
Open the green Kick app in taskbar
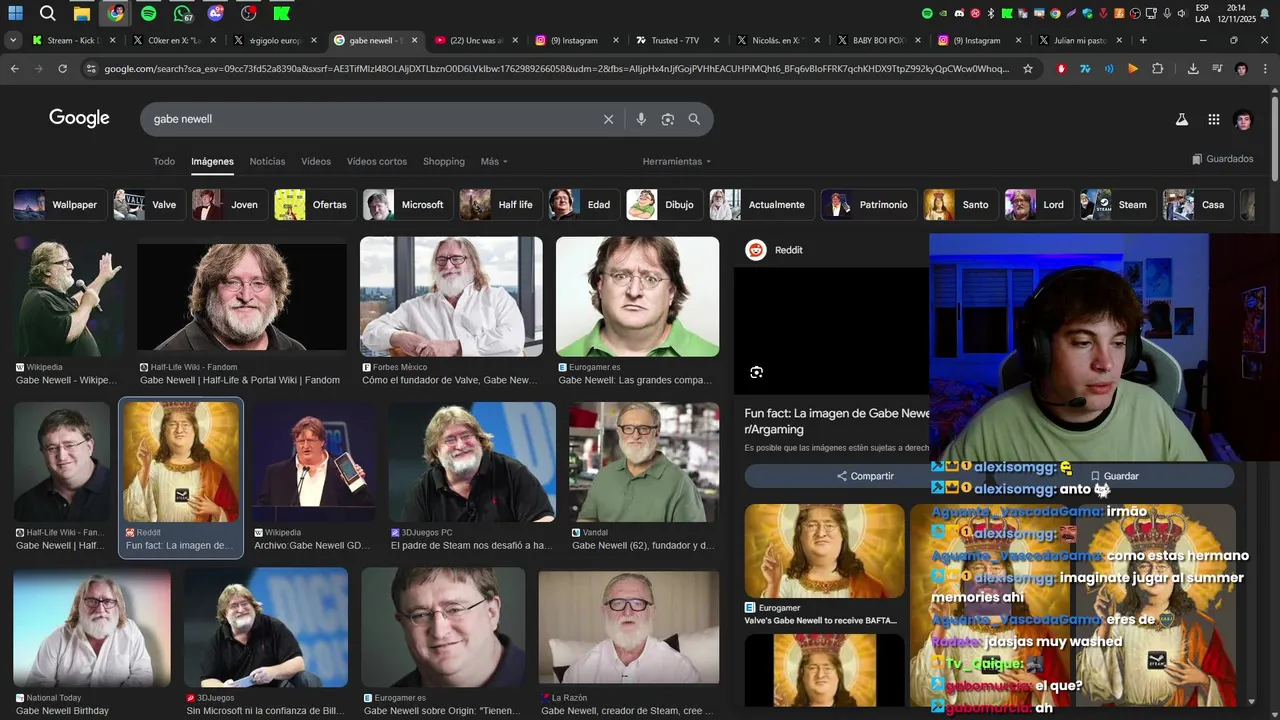[x=282, y=13]
